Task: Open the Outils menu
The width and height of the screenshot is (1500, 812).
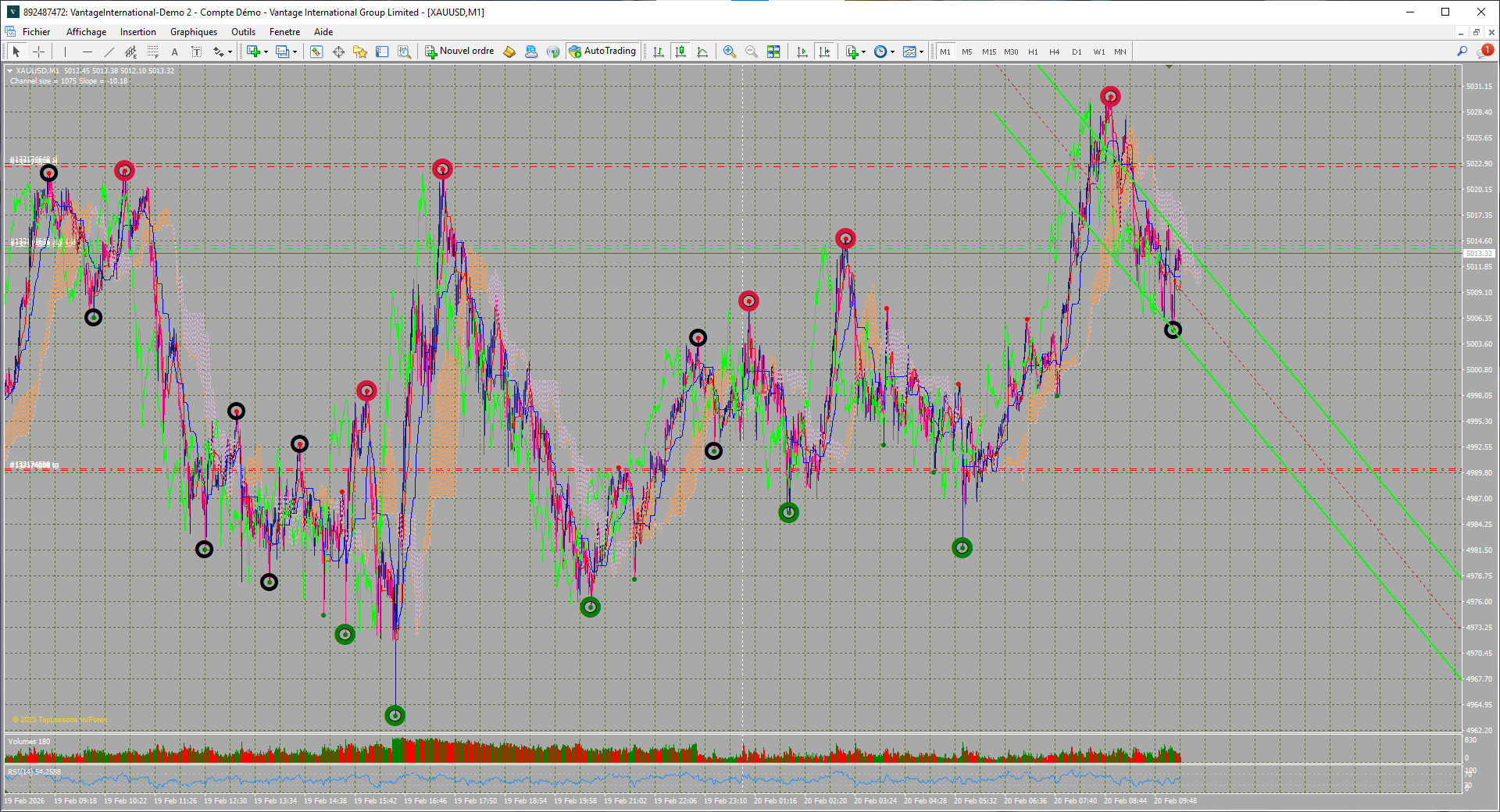Action: [243, 32]
